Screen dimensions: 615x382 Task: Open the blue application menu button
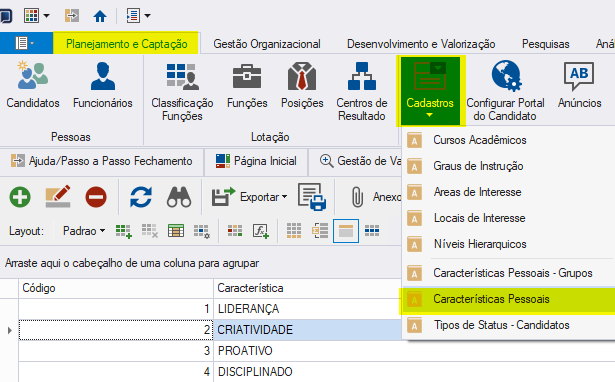26,43
